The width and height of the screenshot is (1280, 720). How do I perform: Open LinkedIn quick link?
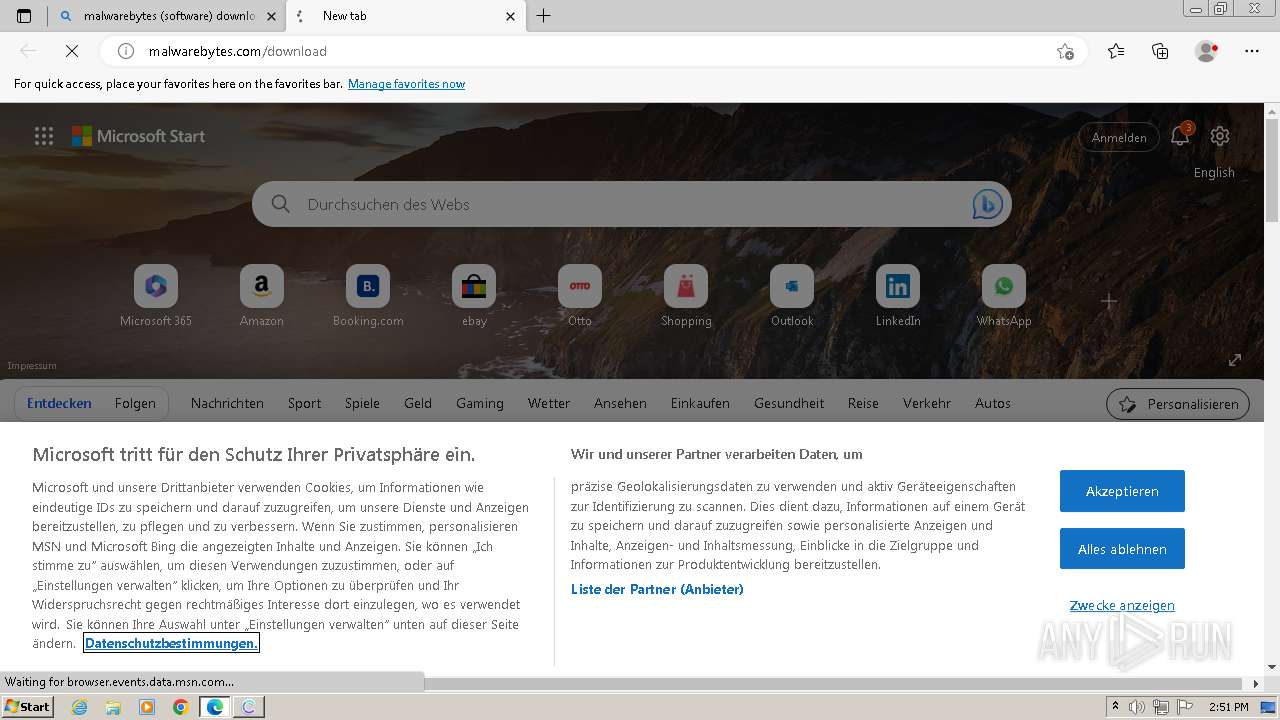pyautogui.click(x=898, y=296)
